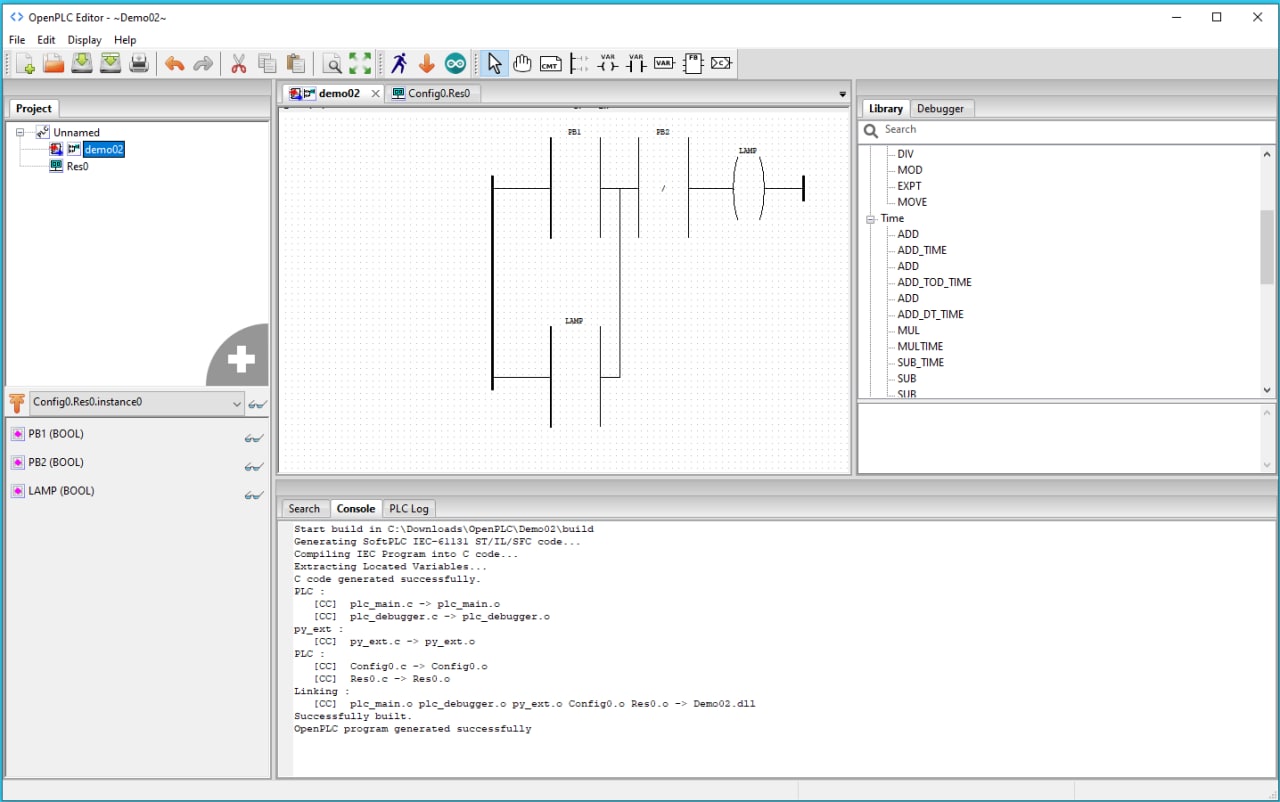
Task: Click the Arduino upload icon
Action: point(455,64)
